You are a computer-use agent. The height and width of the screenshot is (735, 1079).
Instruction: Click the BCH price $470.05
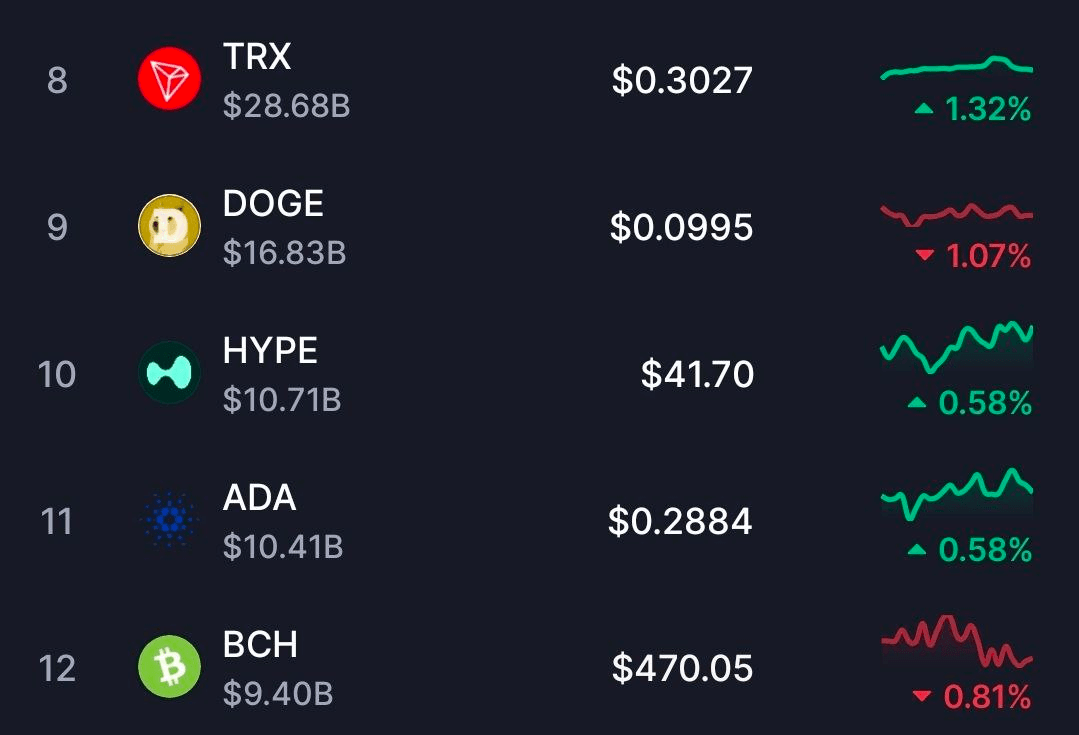[682, 668]
